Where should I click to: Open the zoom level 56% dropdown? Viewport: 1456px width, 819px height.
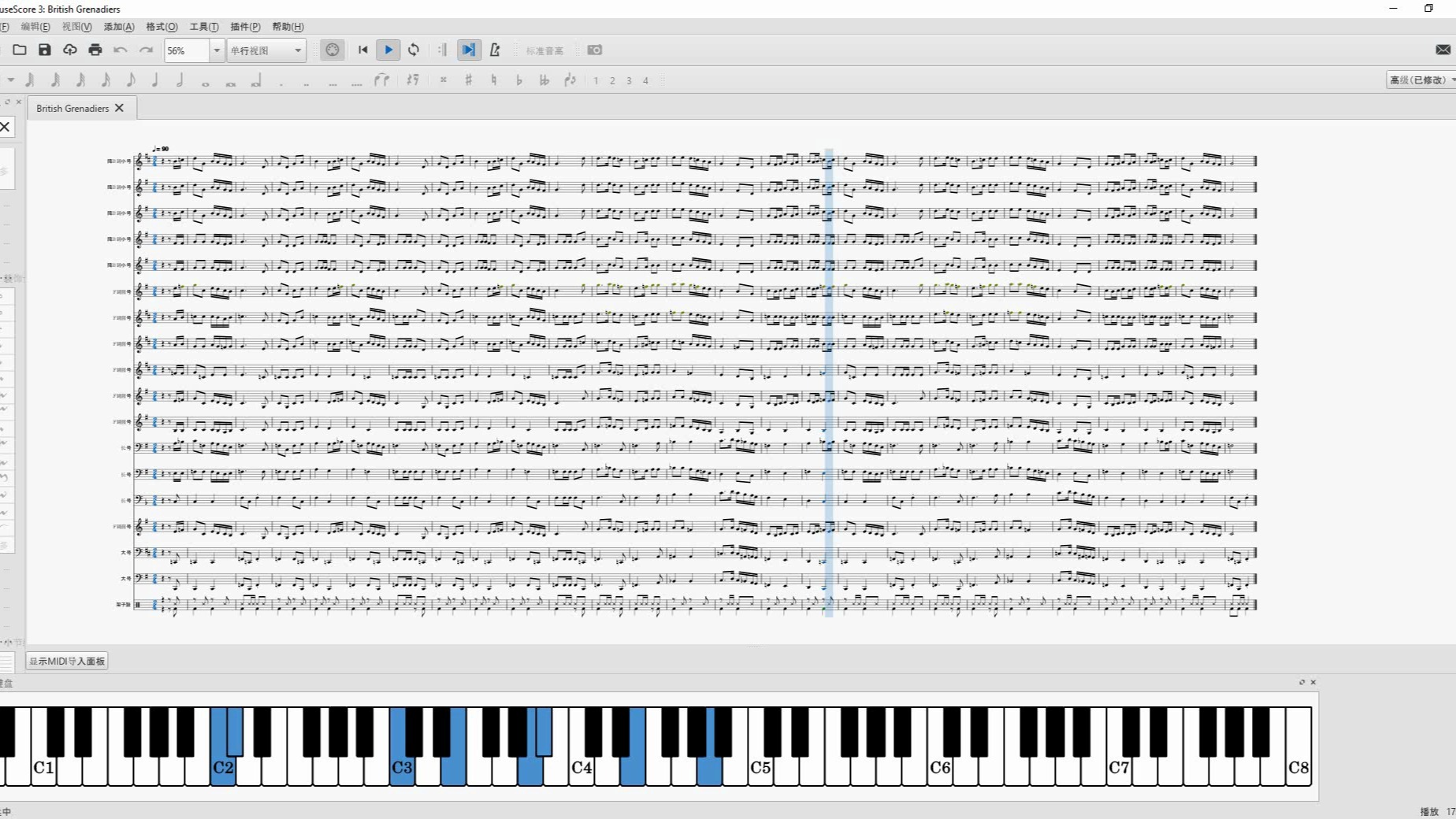coord(217,50)
